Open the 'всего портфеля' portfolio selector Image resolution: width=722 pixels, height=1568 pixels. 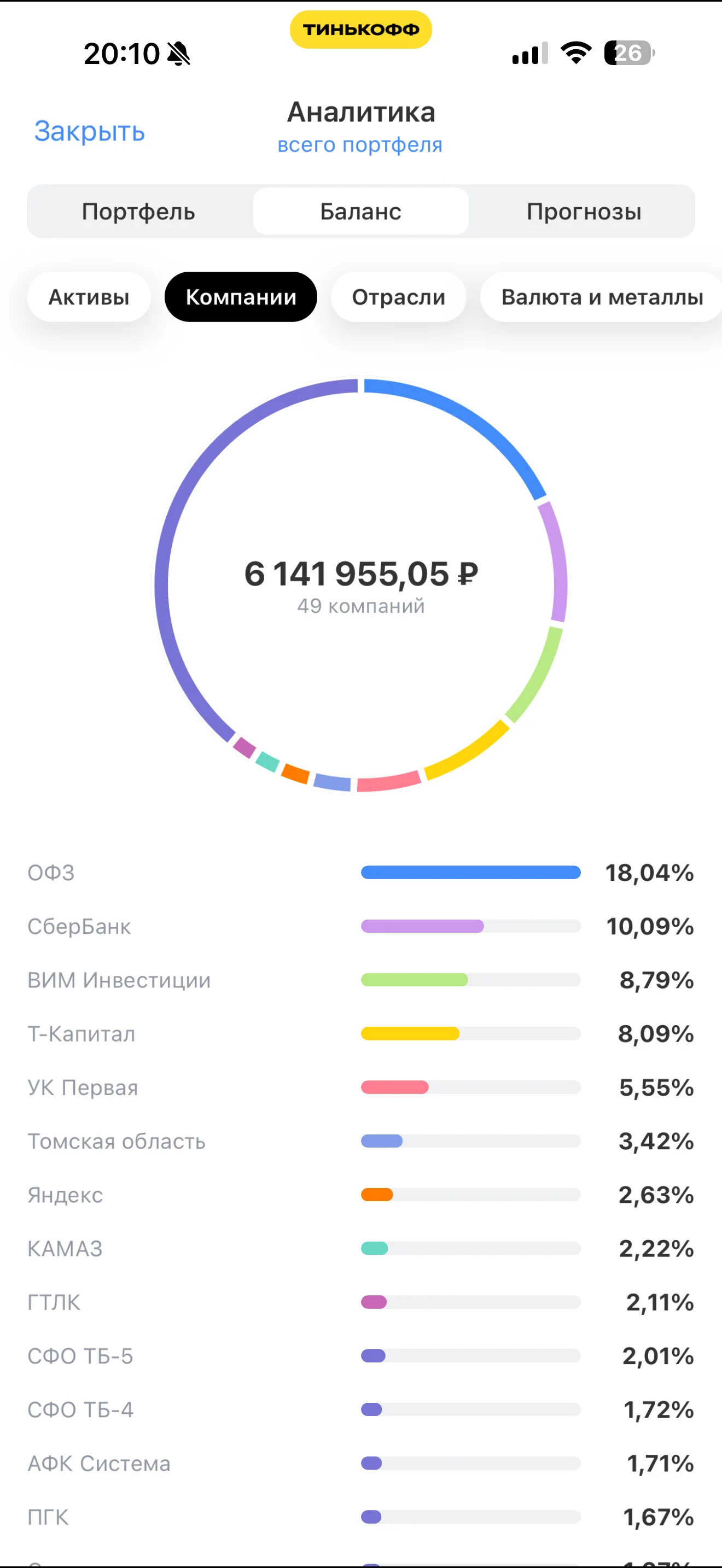[x=360, y=145]
